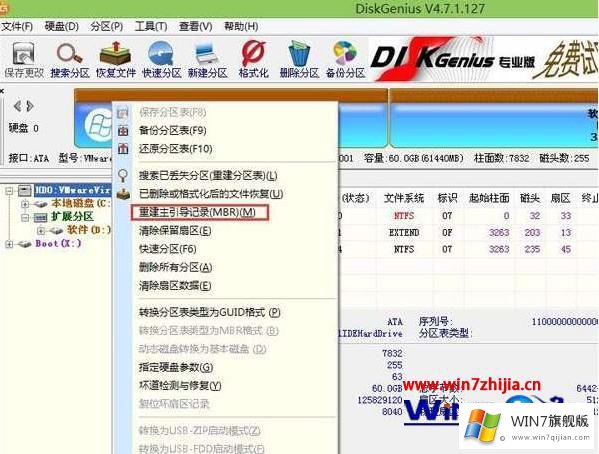Open the 文件(F) menu

click(x=17, y=26)
